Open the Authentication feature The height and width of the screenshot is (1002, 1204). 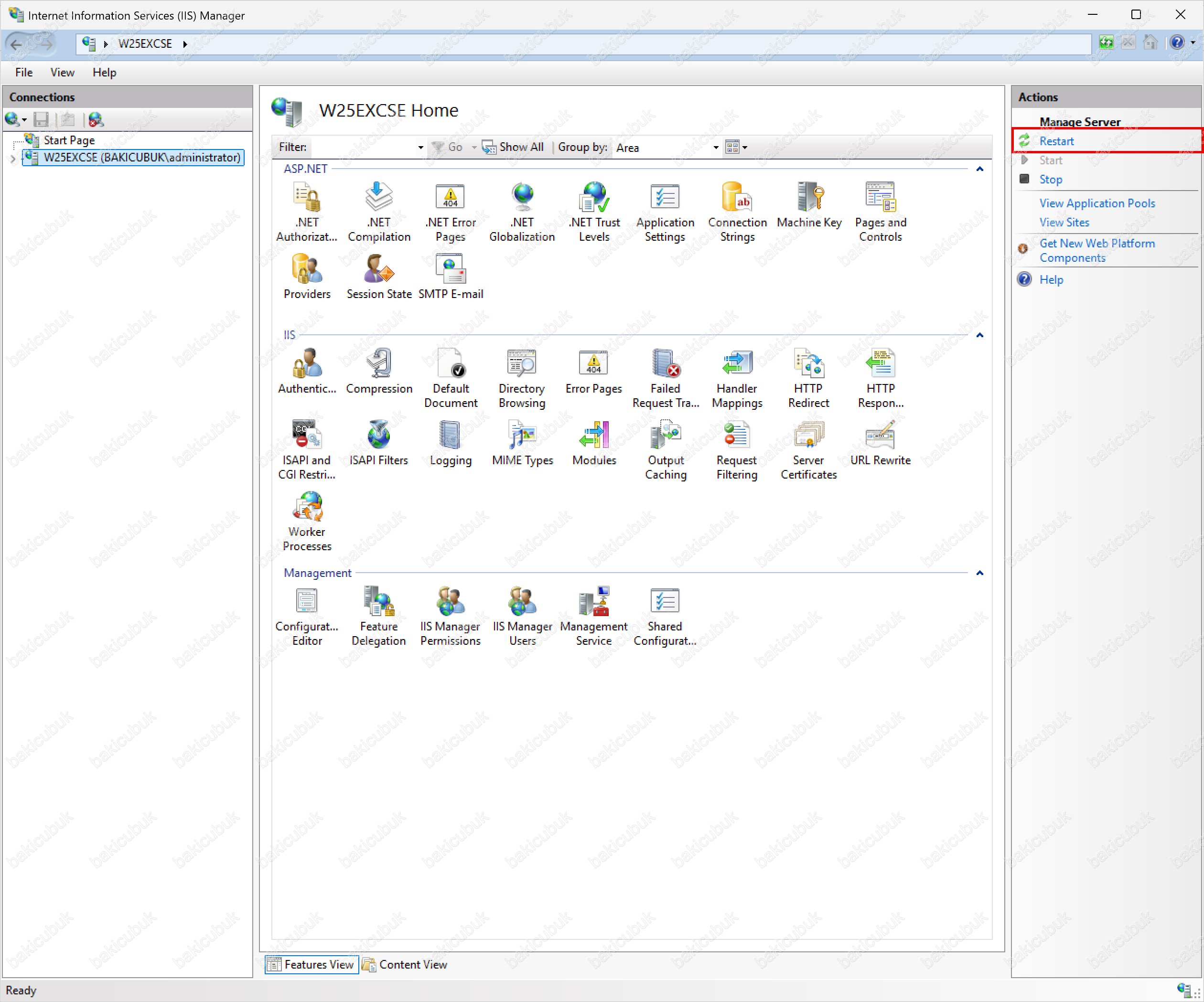(307, 371)
